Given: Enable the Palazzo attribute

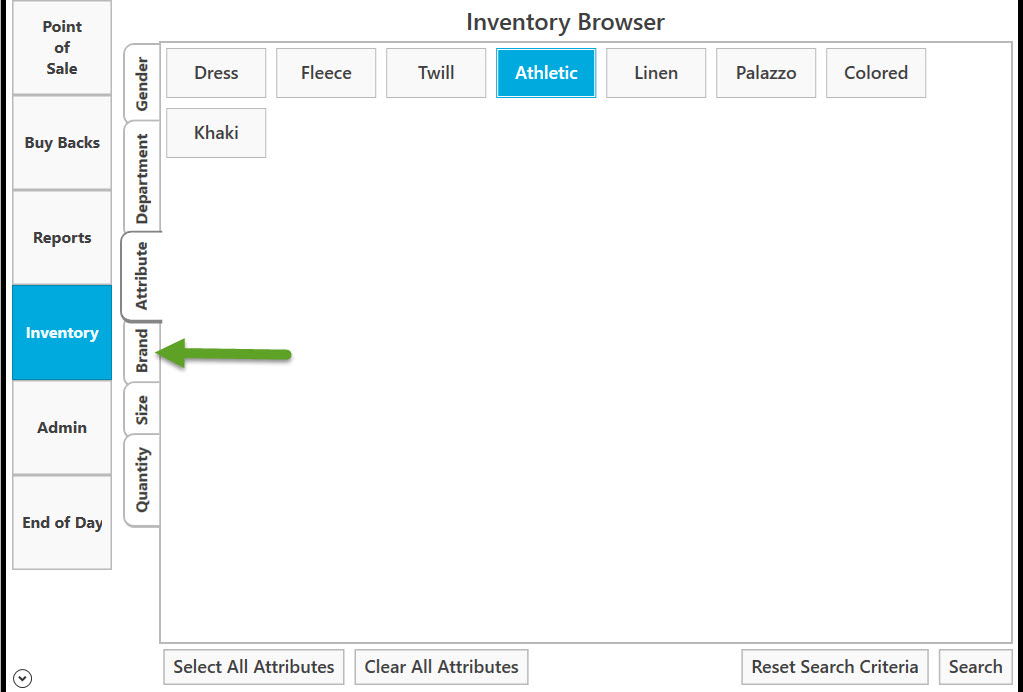Looking at the screenshot, I should coord(766,73).
